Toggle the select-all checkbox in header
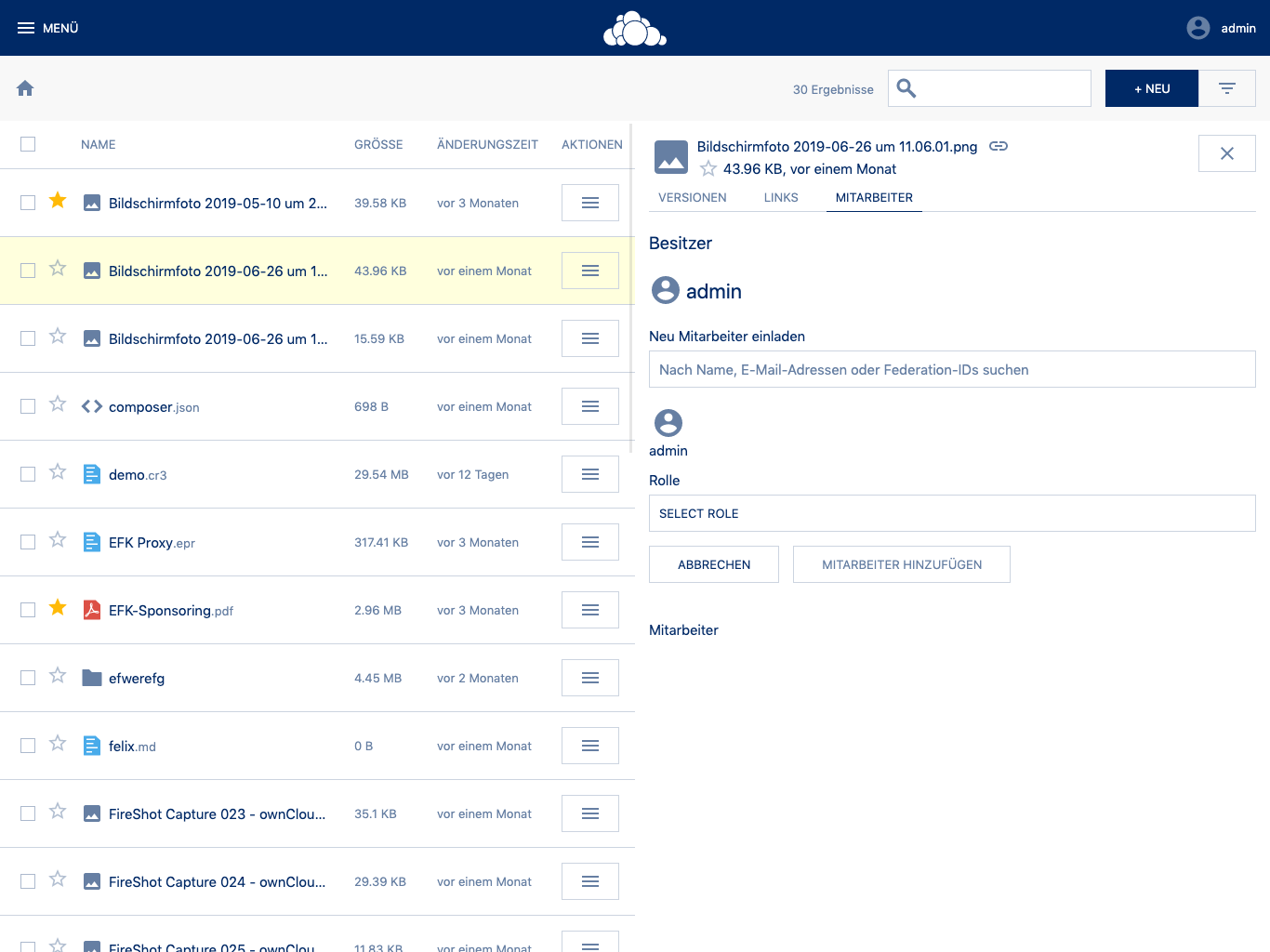Screen dimensions: 1270x952 tap(28, 144)
